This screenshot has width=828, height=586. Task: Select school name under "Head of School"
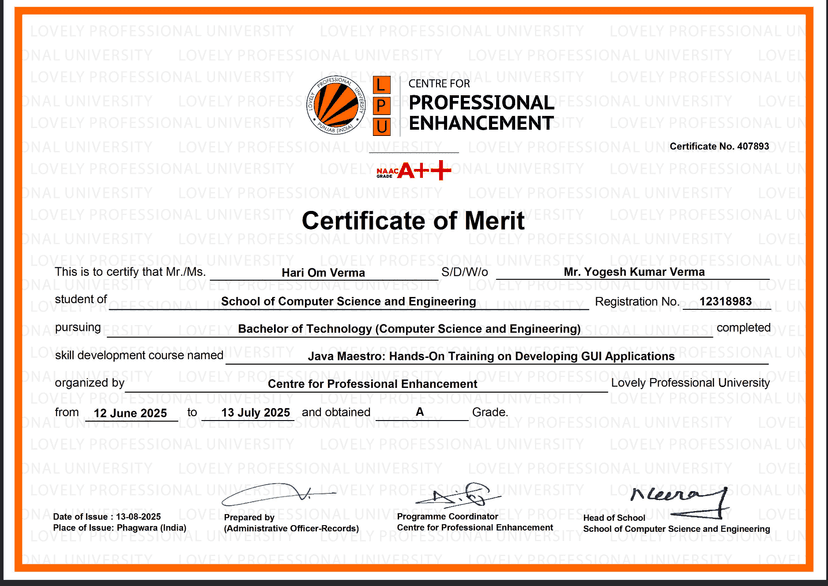tap(676, 529)
